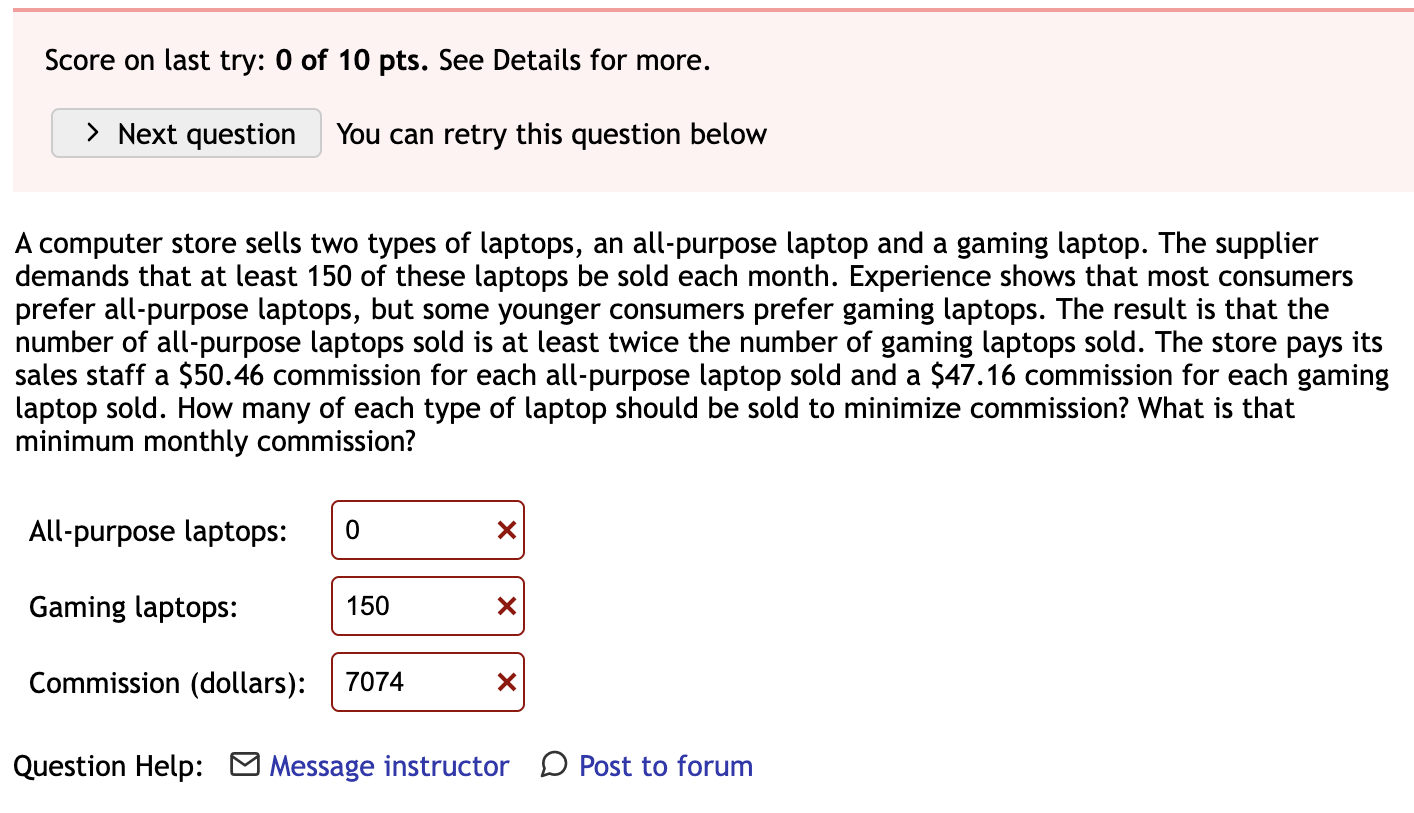This screenshot has height=813, width=1414.
Task: Follow the Post to forum link
Action: [665, 765]
